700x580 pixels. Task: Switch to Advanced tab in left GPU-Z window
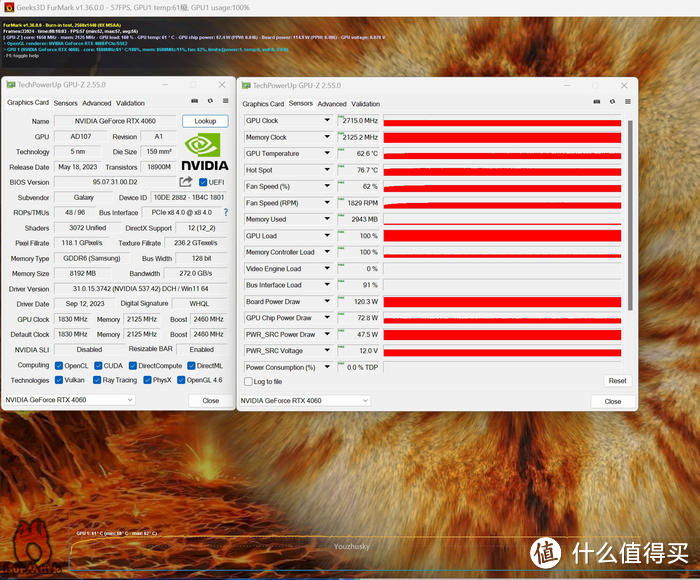click(x=96, y=103)
